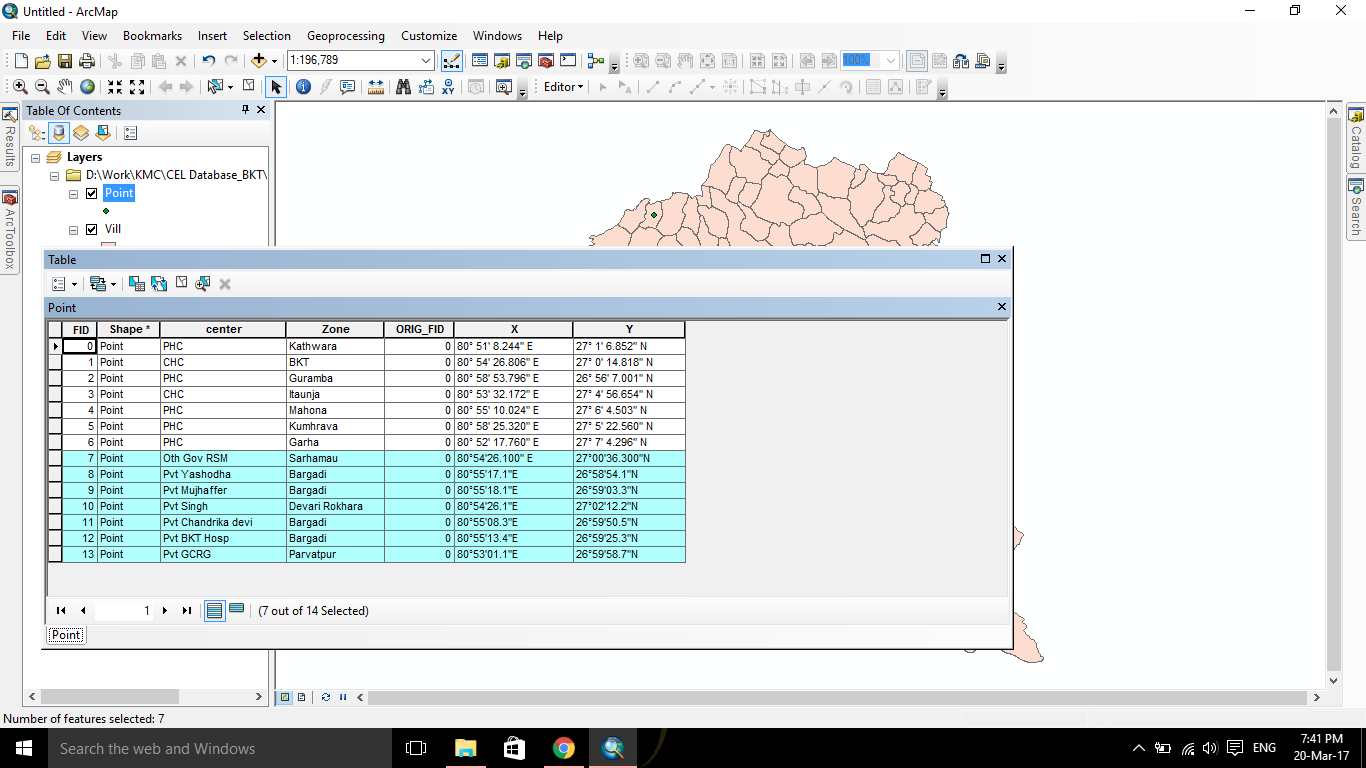This screenshot has height=768, width=1366.
Task: Open the Catalog side panel tab
Action: pyautogui.click(x=1356, y=138)
